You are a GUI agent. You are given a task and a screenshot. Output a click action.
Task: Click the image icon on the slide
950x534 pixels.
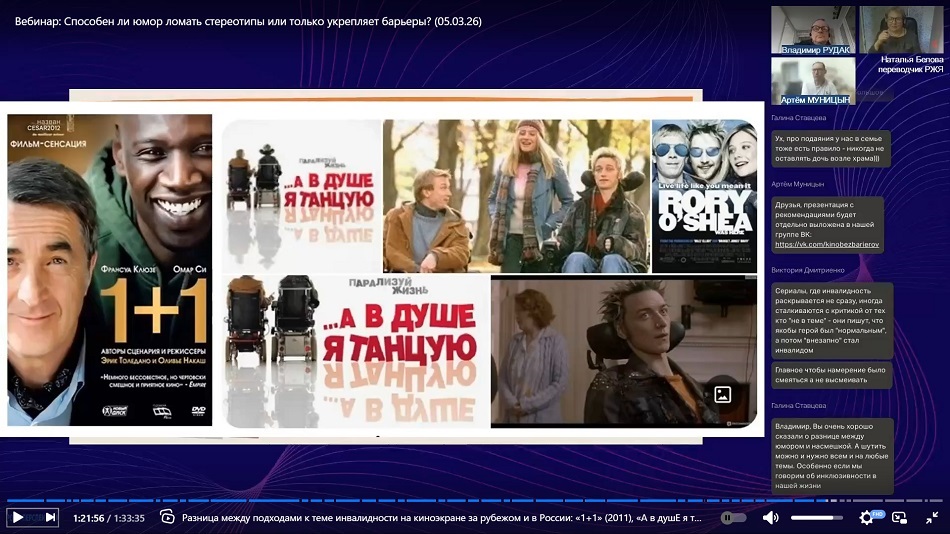[723, 394]
